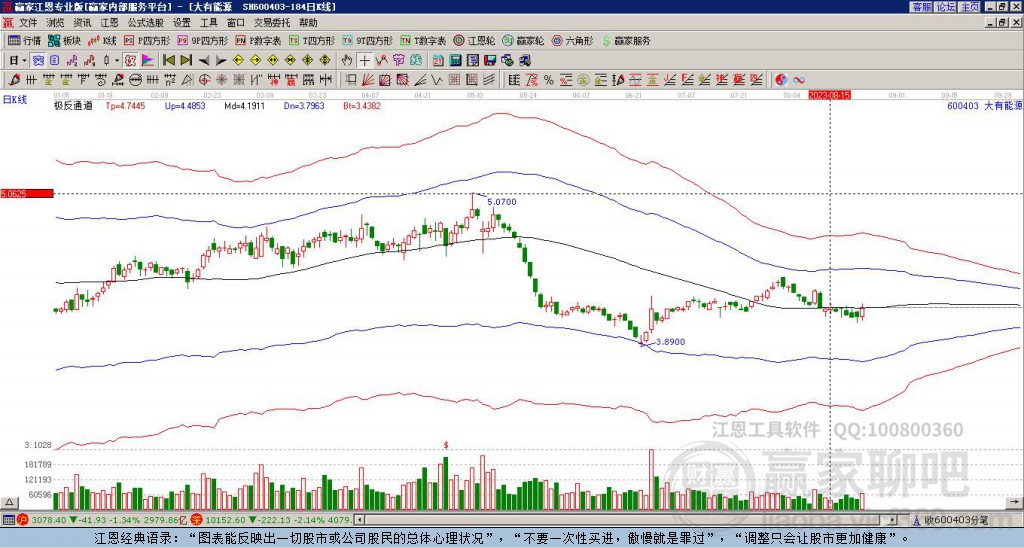The image size is (1024, 548).
Task: Click the red 2023-08-15 date marker
Action: pyautogui.click(x=829, y=95)
